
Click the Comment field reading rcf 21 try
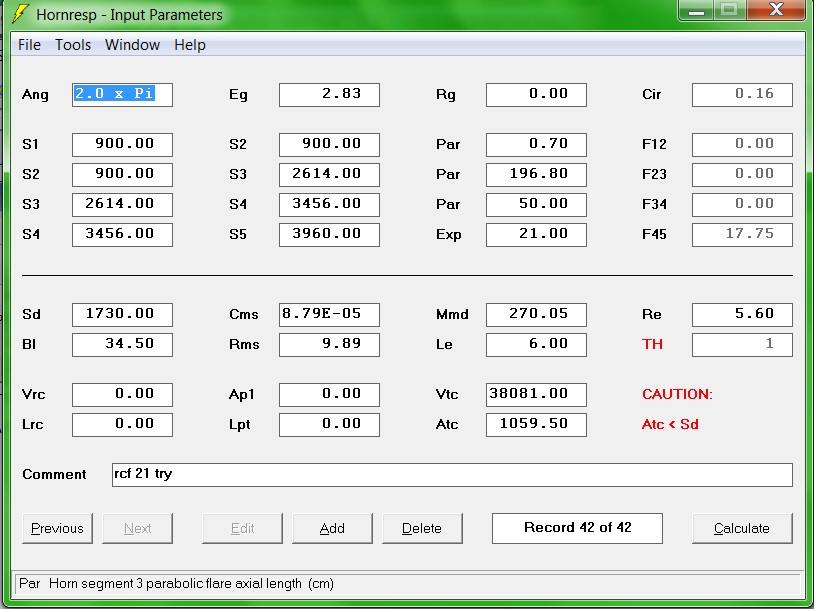(452, 476)
